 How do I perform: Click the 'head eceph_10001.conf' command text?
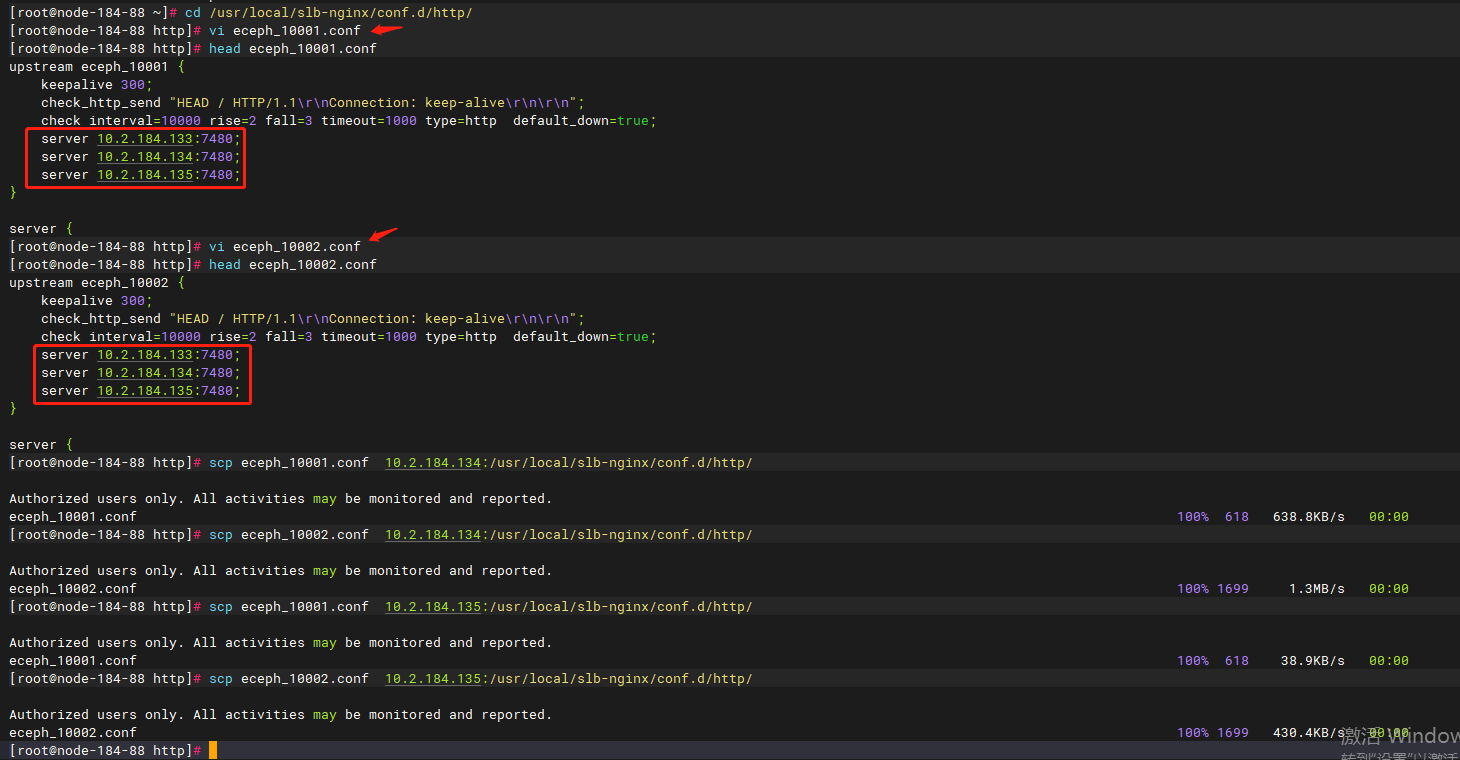[x=293, y=48]
